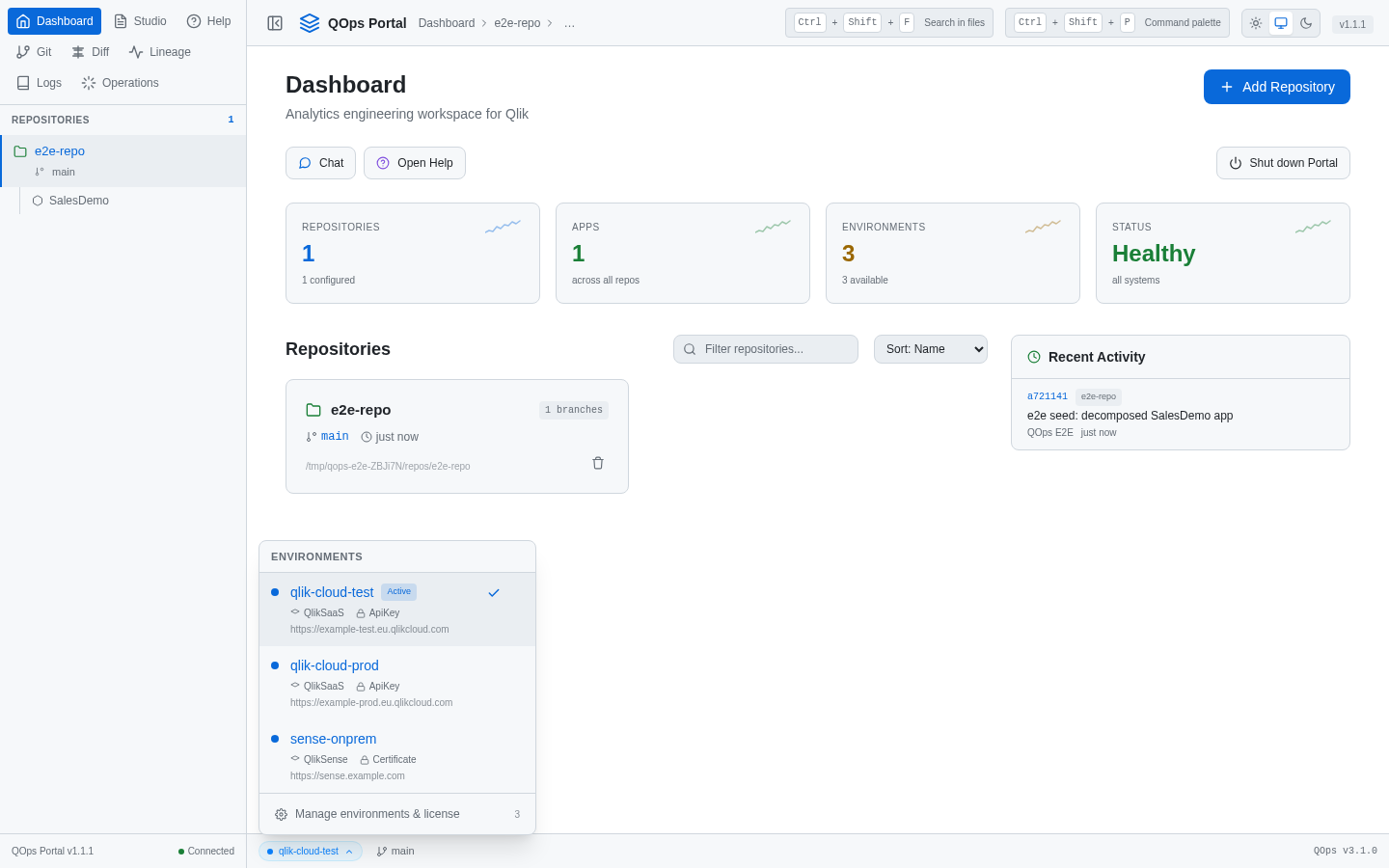Screen dimensions: 1389x868
Task: Switch to system theme monitor icon
Action: coord(1281,23)
